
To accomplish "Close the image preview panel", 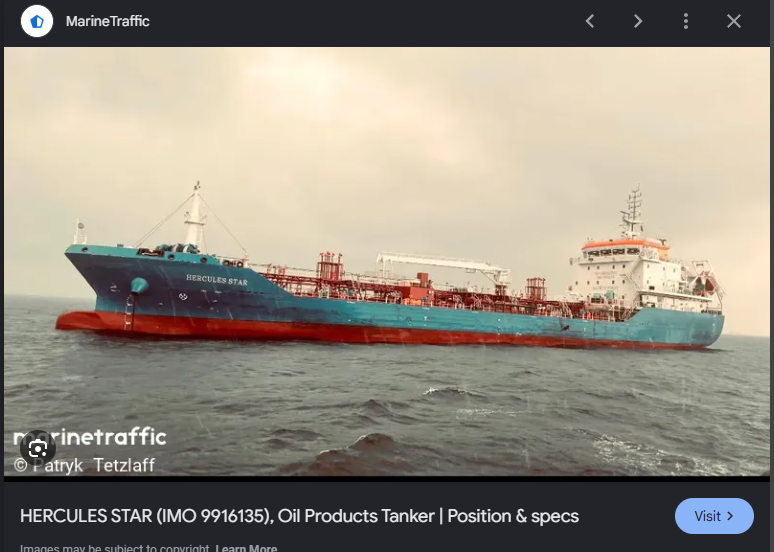I will click(x=734, y=21).
